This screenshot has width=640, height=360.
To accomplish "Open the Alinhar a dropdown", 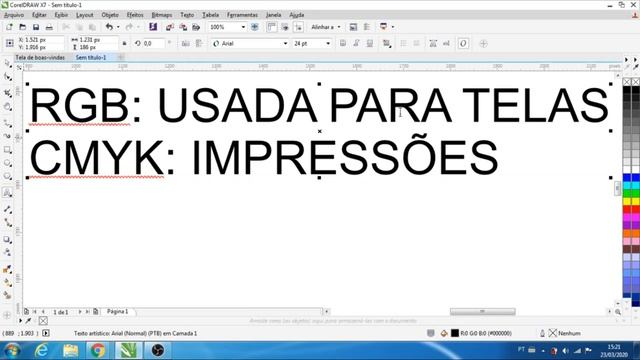I will click(325, 27).
